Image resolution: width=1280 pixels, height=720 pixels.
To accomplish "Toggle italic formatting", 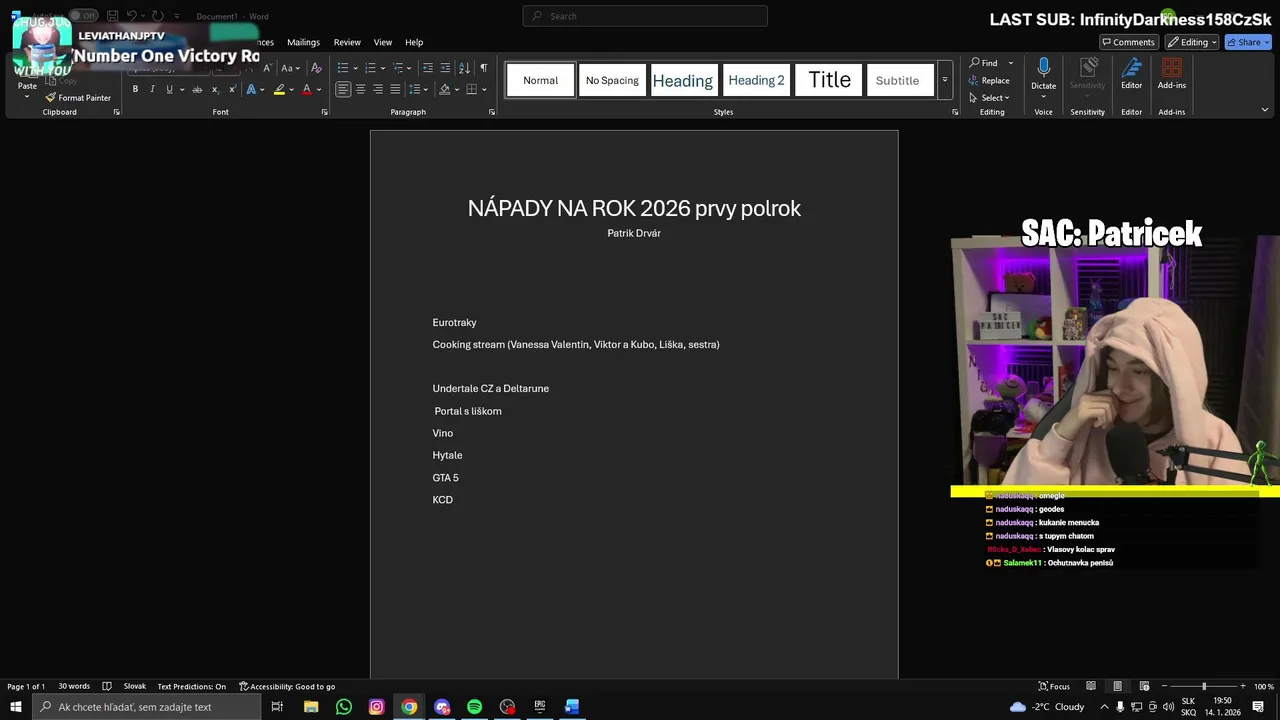I will (x=152, y=89).
